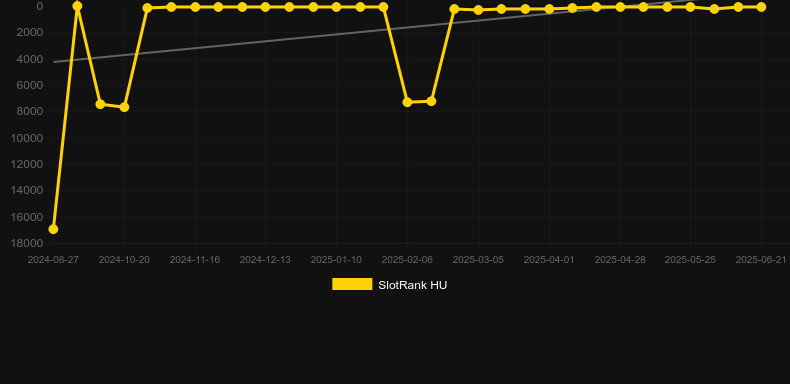
Task: Select the last data point above 2025-06-21
Action: (761, 7)
